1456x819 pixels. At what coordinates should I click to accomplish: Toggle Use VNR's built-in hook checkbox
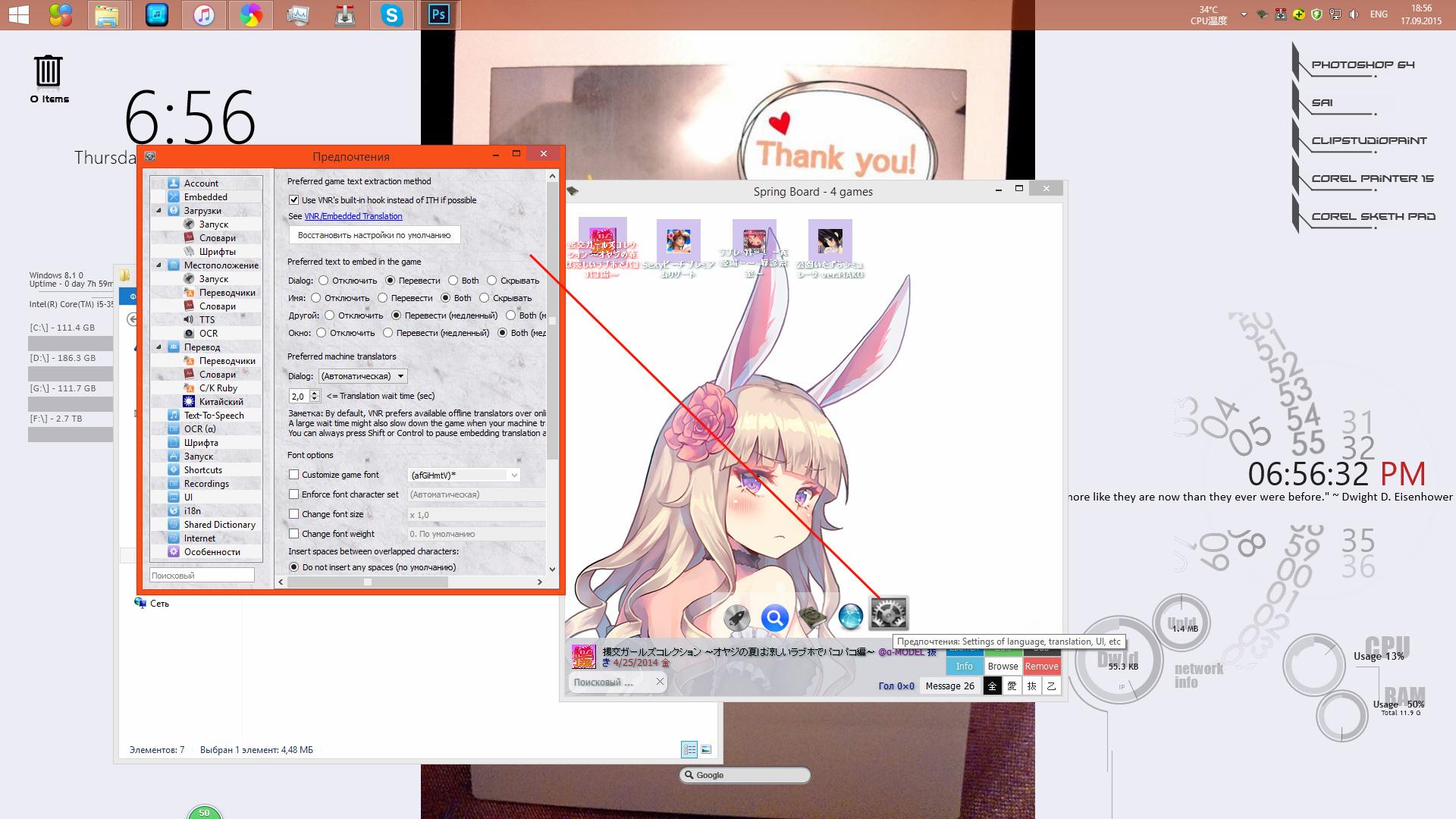click(x=293, y=200)
